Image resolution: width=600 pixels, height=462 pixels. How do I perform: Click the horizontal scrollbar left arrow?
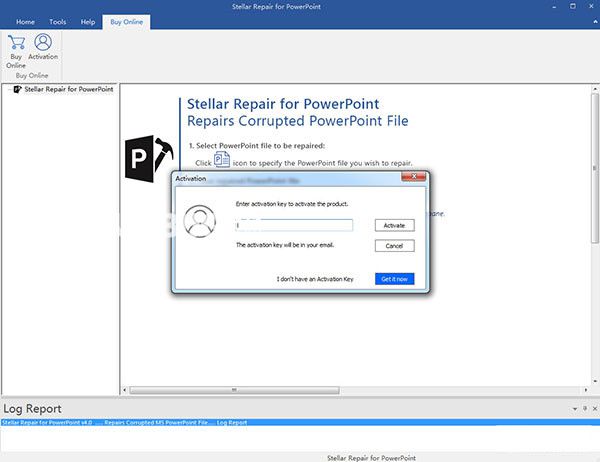tap(124, 390)
